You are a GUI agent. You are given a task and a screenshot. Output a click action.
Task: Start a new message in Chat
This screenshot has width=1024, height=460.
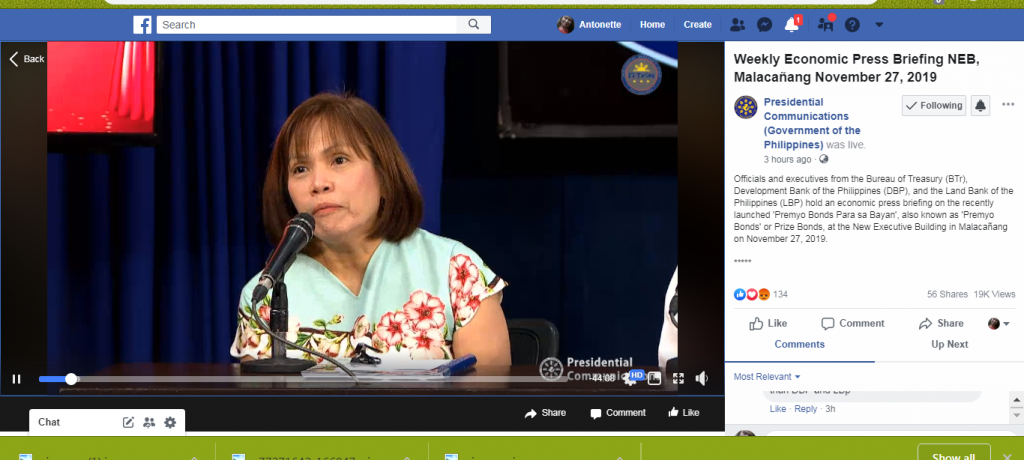(x=128, y=422)
